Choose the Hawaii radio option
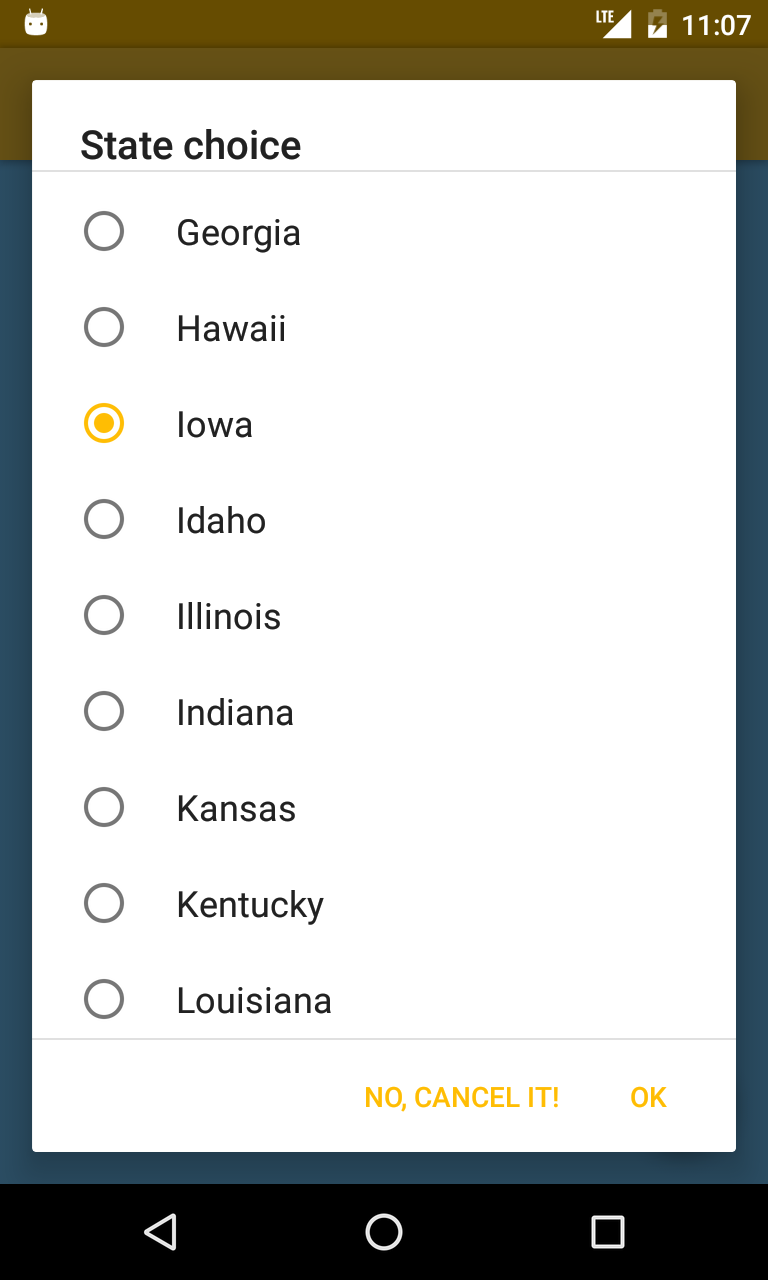This screenshot has height=1280, width=768. (104, 328)
